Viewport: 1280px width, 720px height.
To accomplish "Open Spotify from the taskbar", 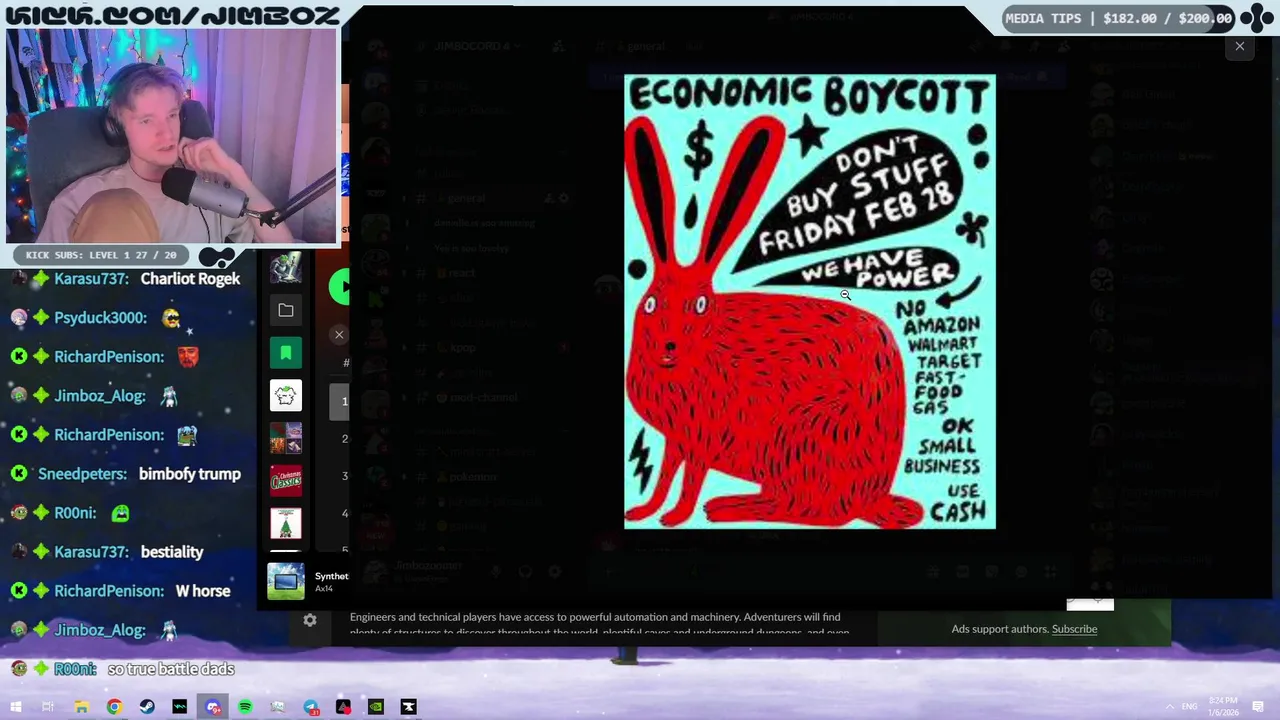I will coord(245,707).
